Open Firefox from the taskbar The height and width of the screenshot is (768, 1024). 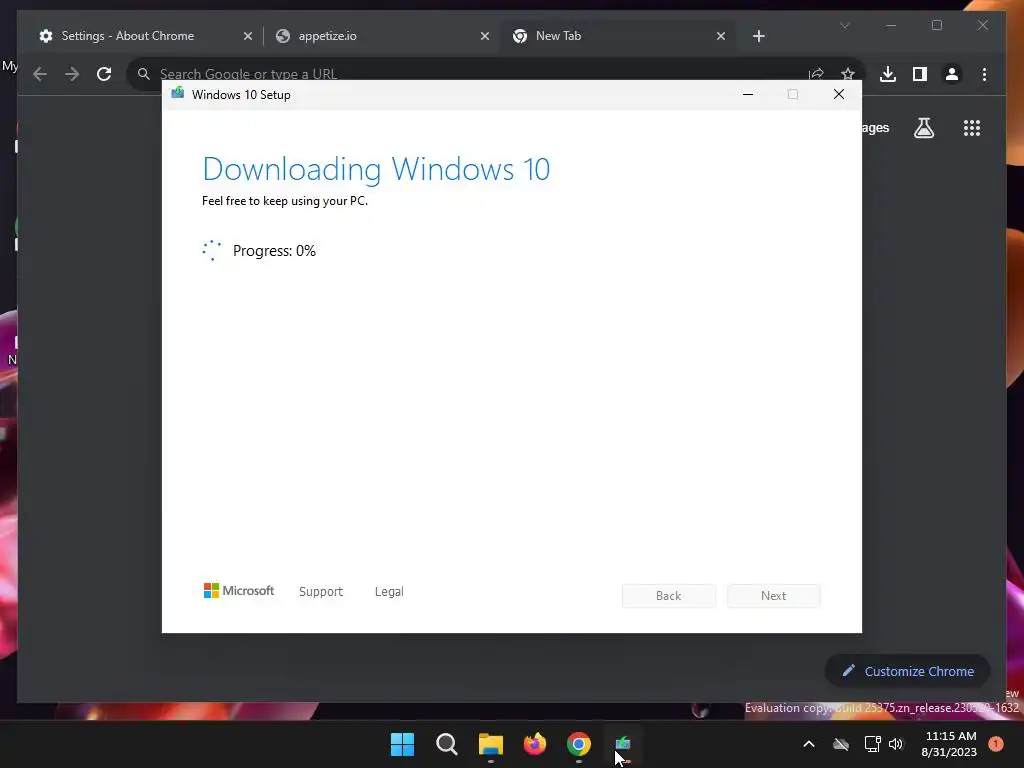click(534, 744)
